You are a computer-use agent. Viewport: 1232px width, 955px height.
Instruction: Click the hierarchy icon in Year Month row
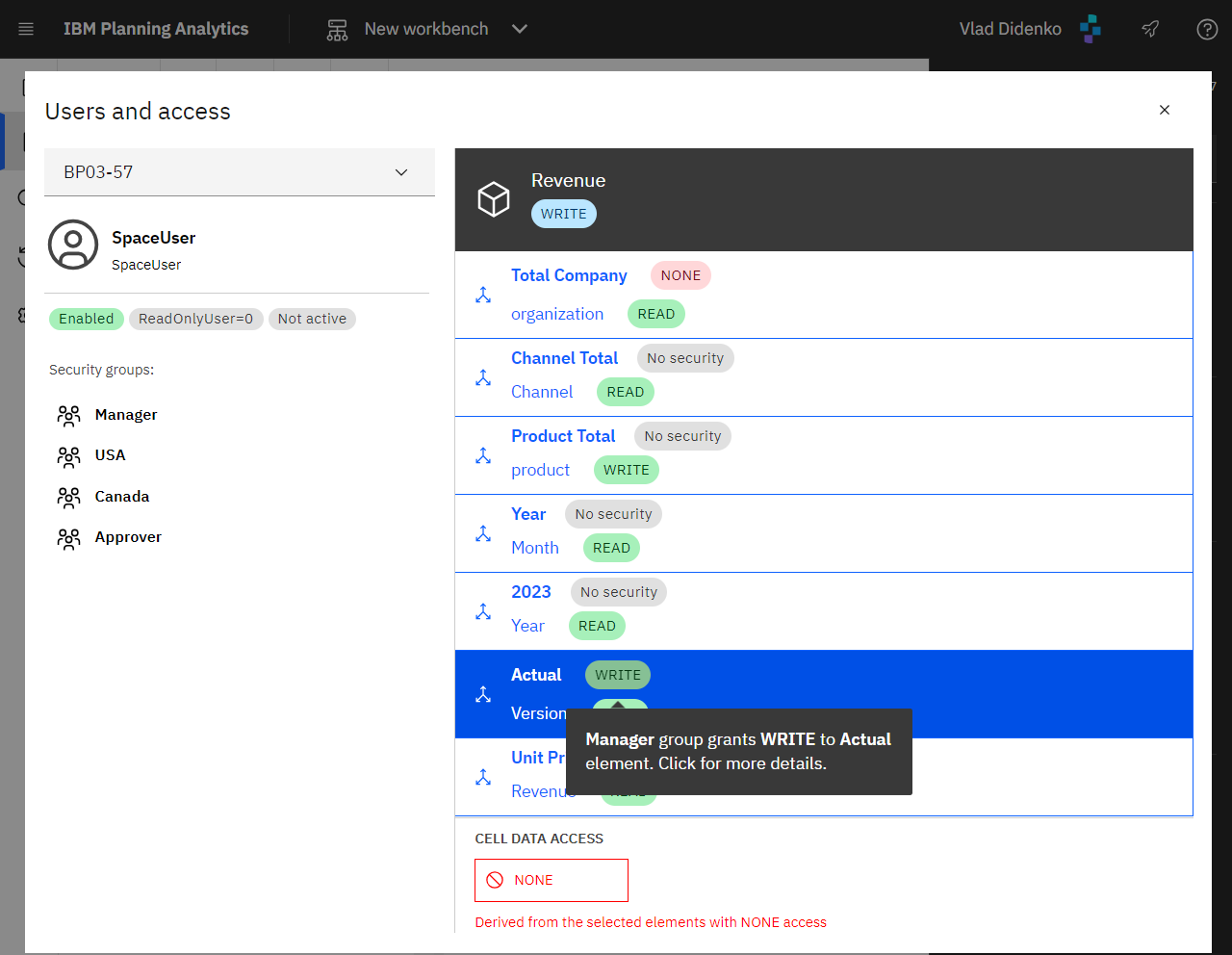coord(483,534)
